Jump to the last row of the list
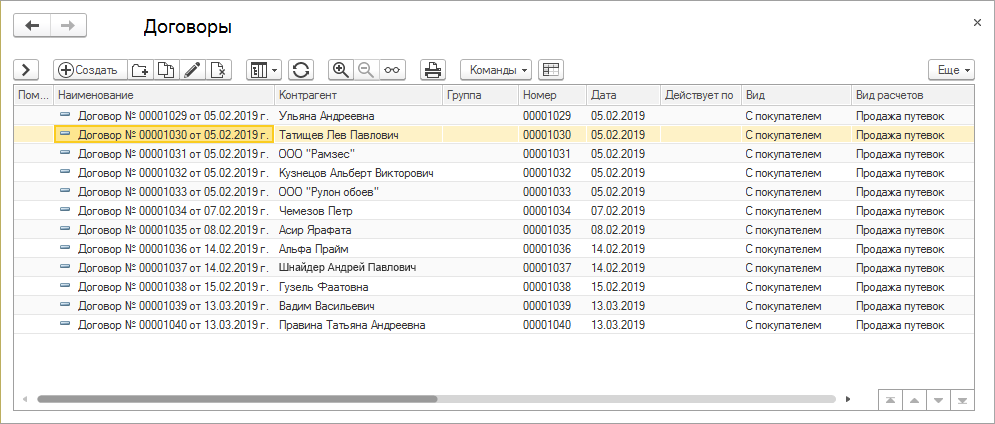 (962, 400)
